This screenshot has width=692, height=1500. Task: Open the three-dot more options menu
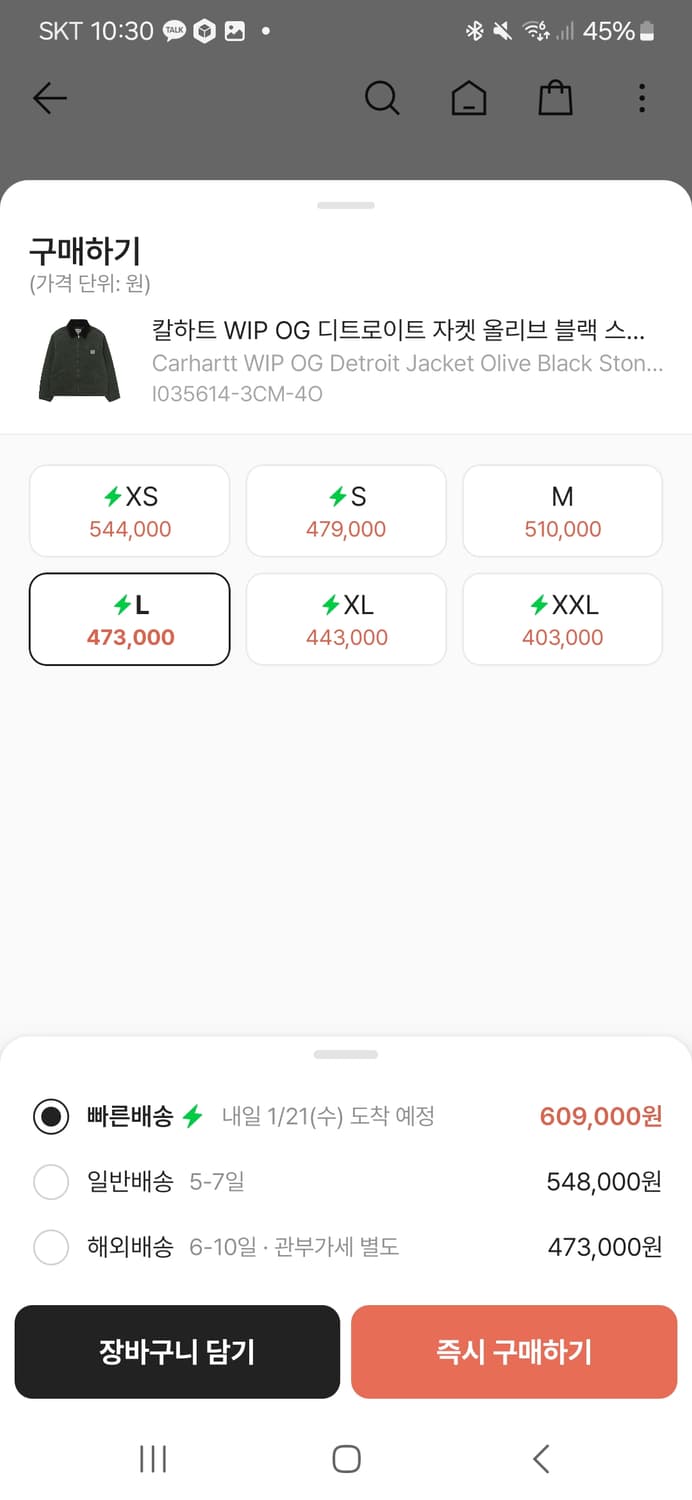642,98
